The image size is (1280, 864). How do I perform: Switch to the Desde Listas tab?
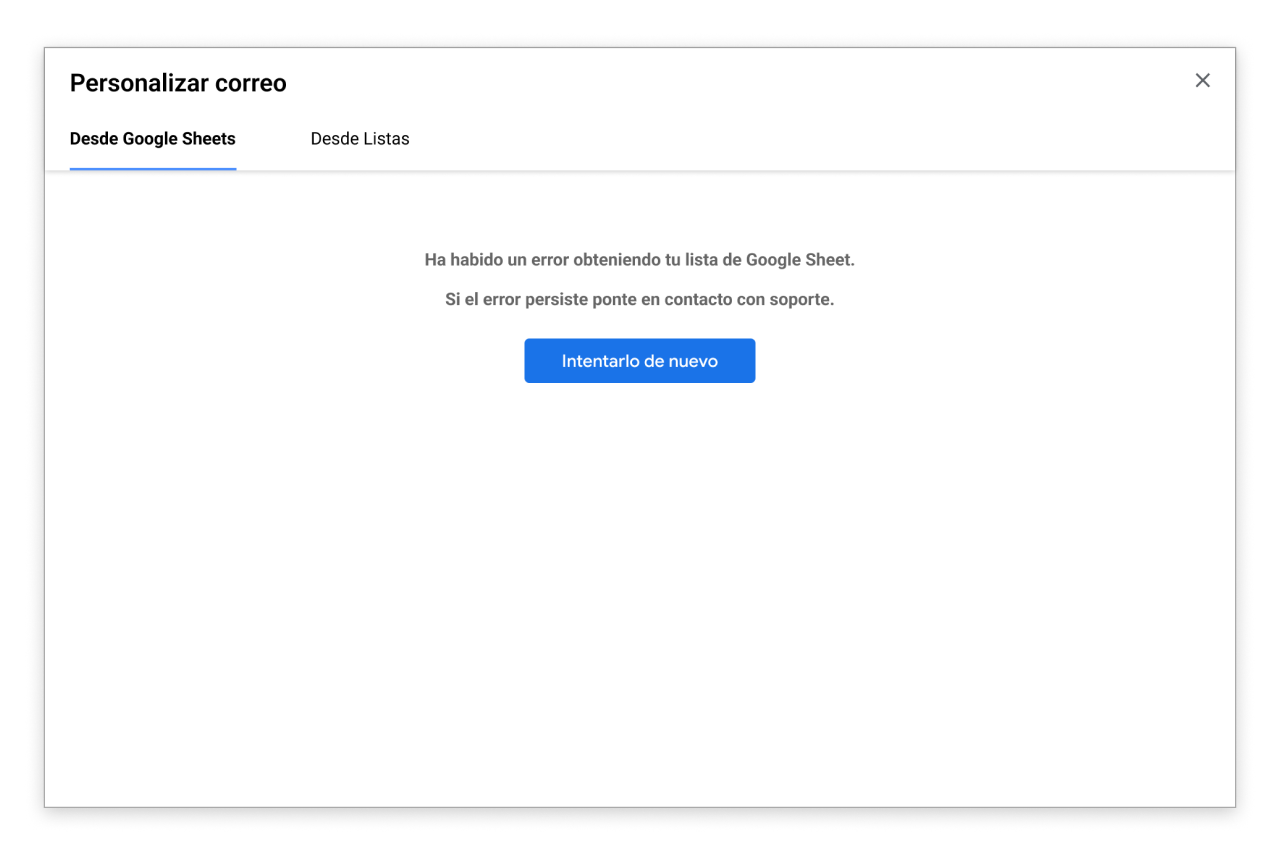359,139
